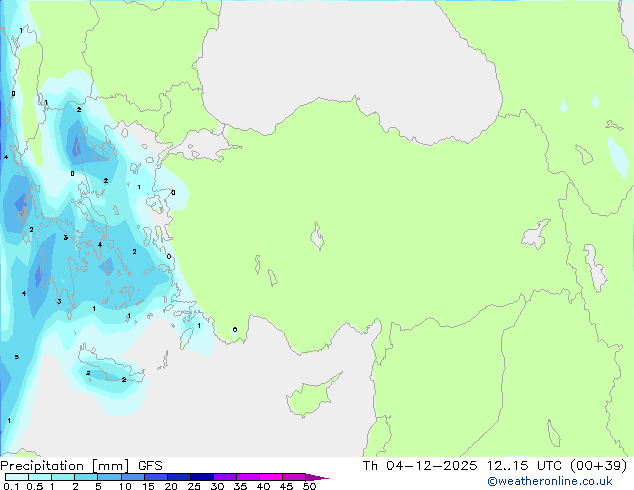Click the "0.5" legend scale label
Viewport: 634px width, 490px height.
click(35, 486)
